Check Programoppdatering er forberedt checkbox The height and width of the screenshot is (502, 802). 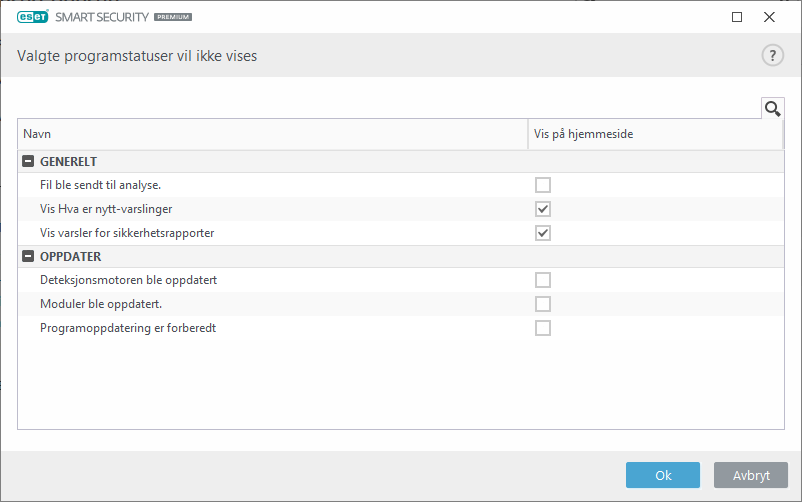pos(543,328)
